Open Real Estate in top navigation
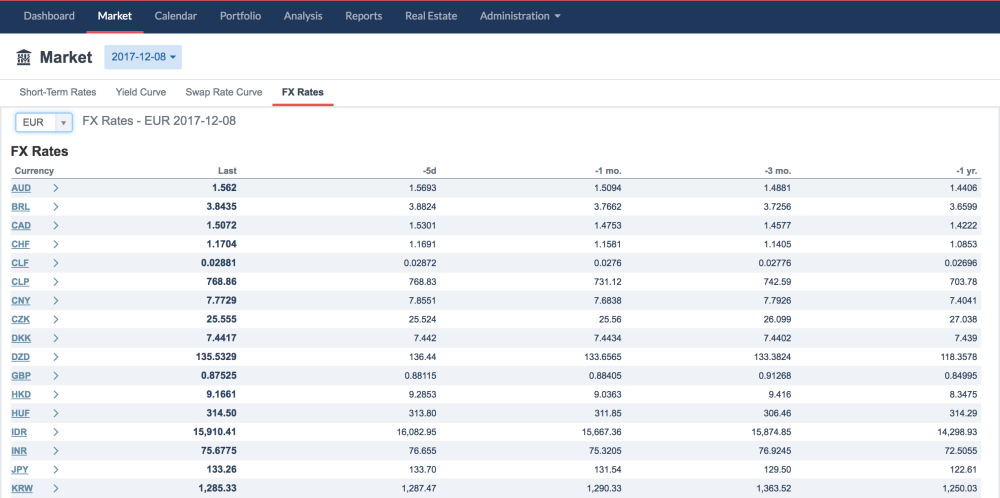Image resolution: width=1000 pixels, height=498 pixels. (431, 16)
